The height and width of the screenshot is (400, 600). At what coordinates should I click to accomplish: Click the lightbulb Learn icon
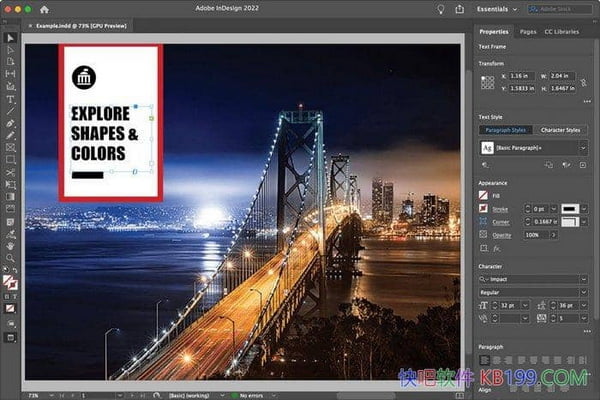pos(443,9)
